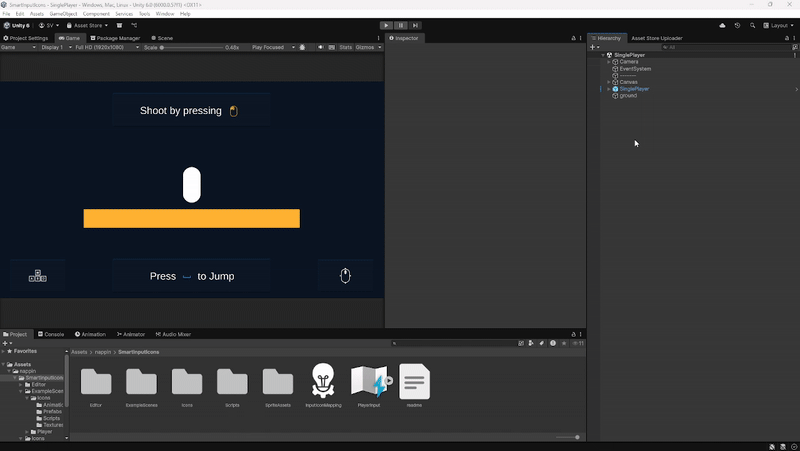Open the Component menu

pos(96,14)
